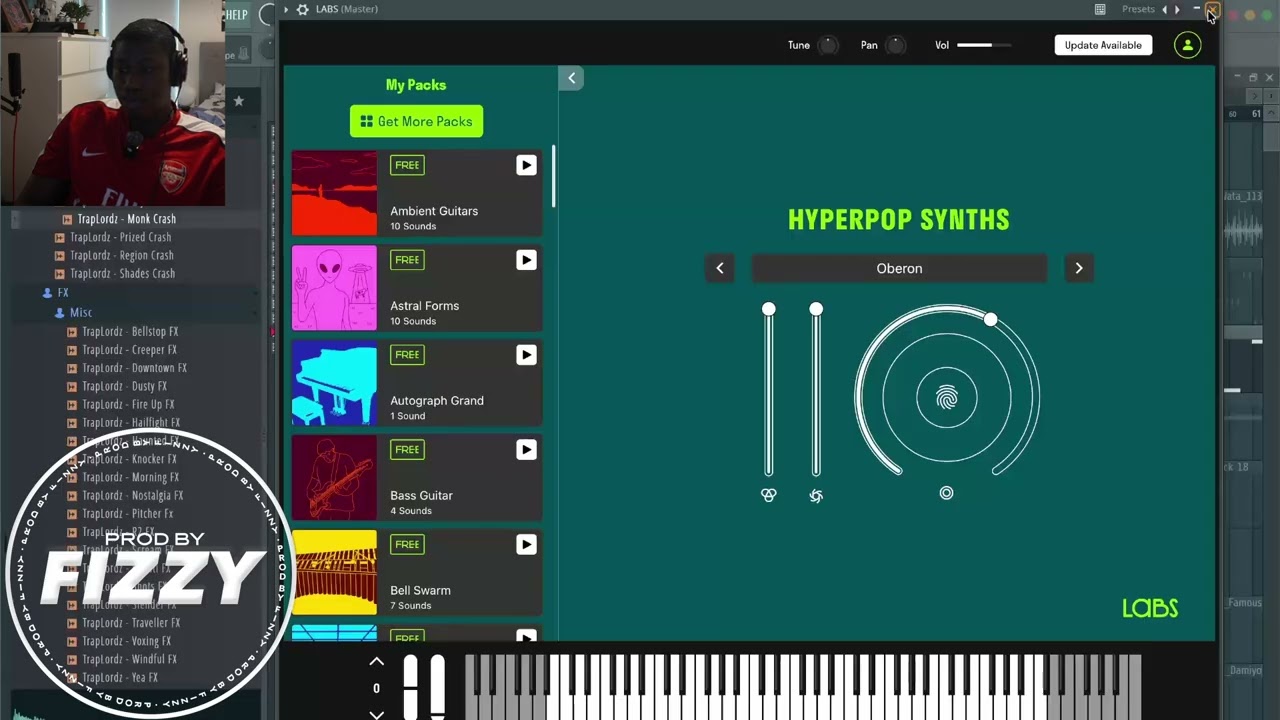Preview the Bass Guitar pack with its play button
The width and height of the screenshot is (1280, 720).
(526, 450)
